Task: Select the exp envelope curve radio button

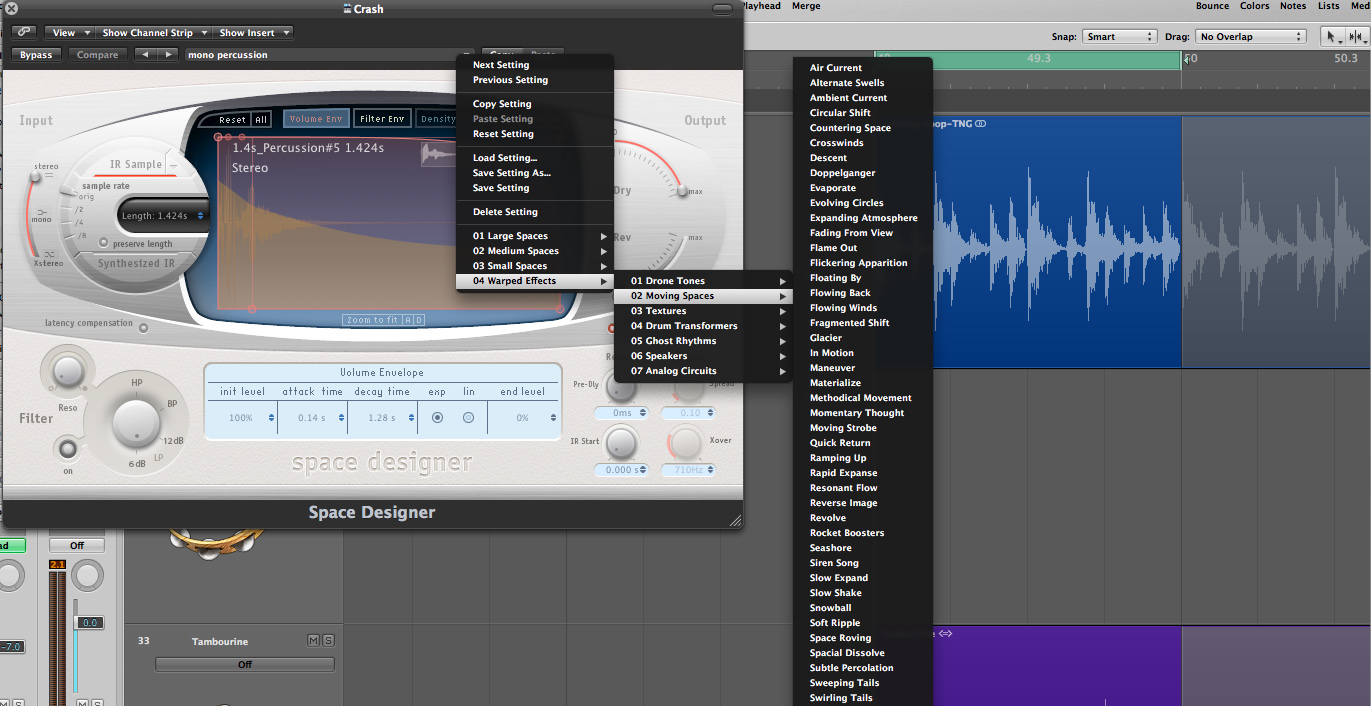Action: (x=437, y=418)
